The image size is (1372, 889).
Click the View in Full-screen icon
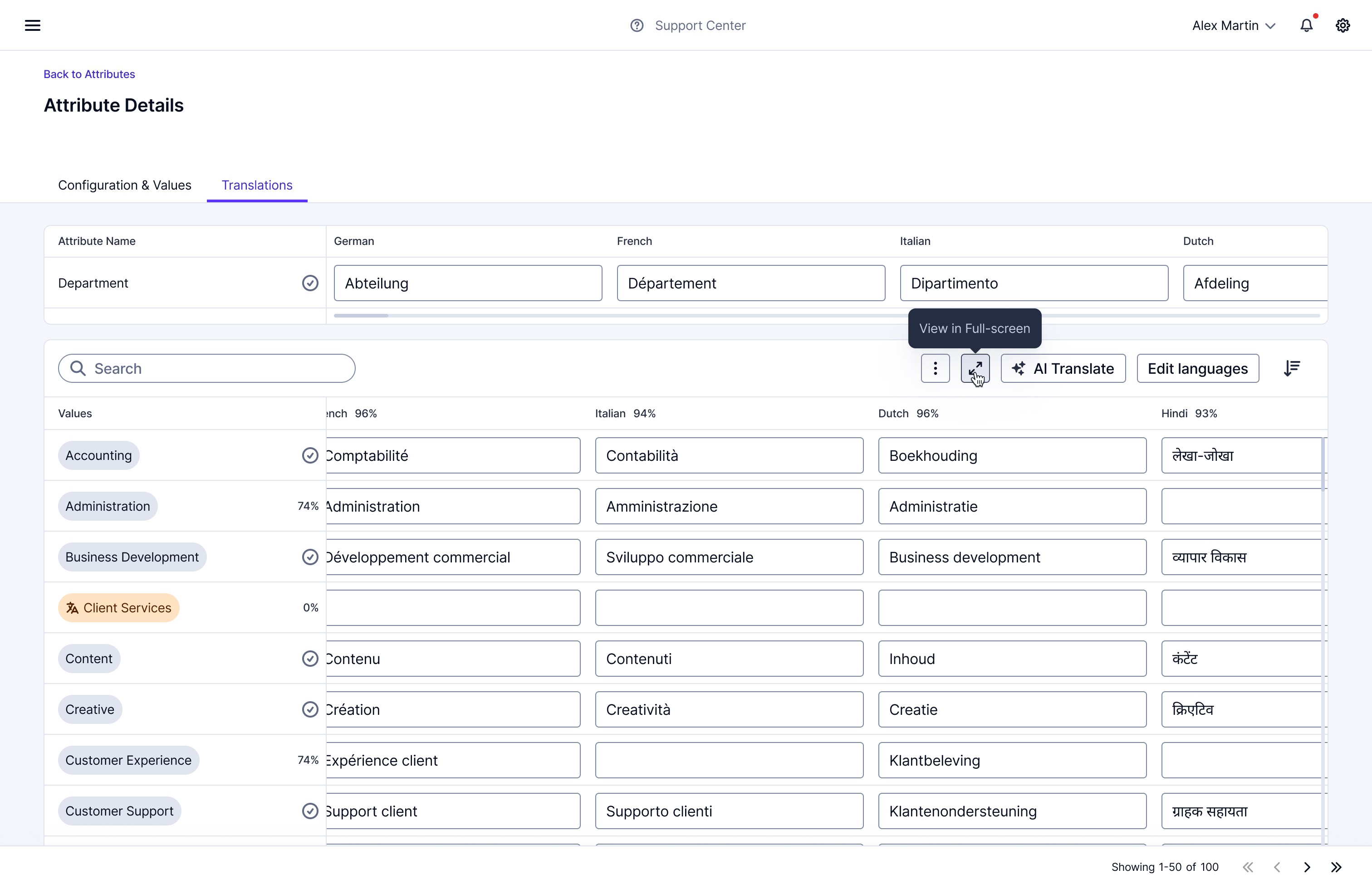975,368
